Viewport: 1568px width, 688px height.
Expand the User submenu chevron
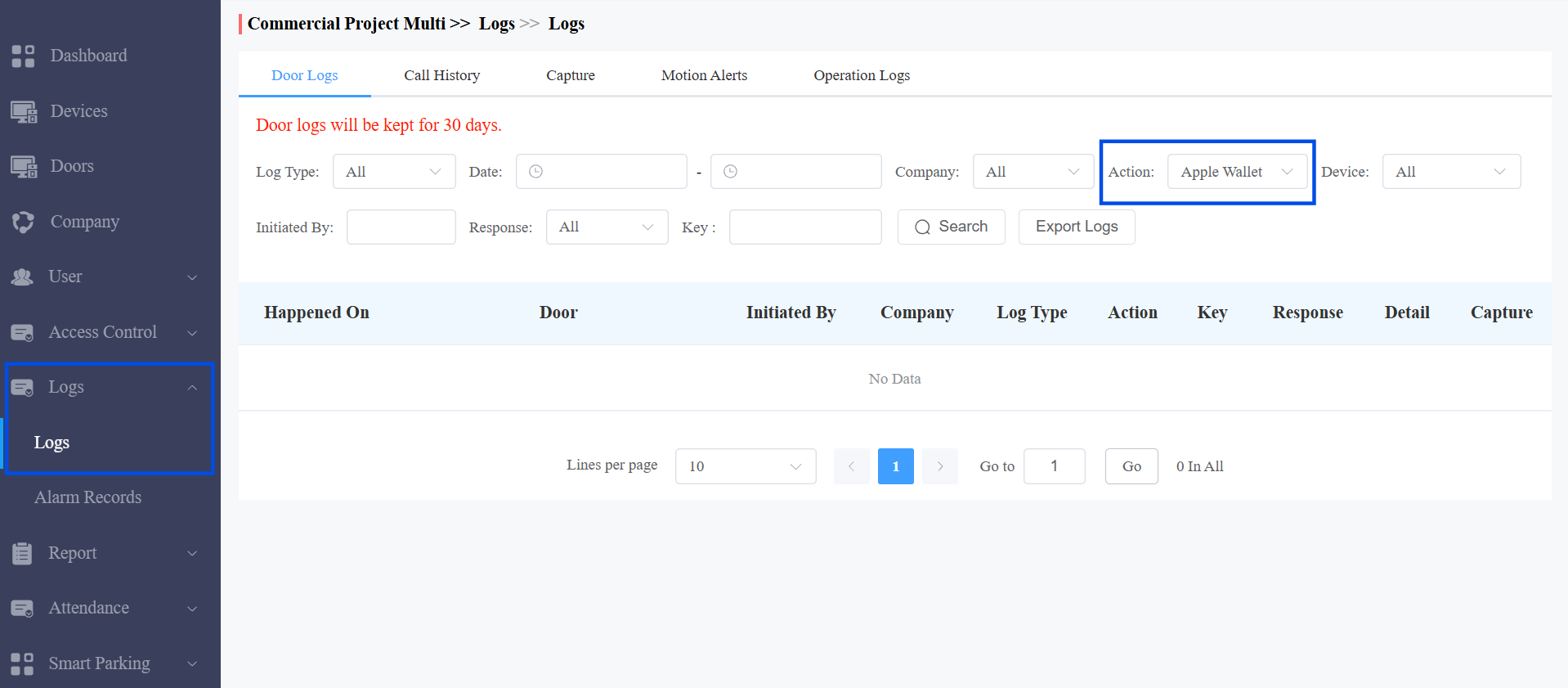[x=192, y=277]
